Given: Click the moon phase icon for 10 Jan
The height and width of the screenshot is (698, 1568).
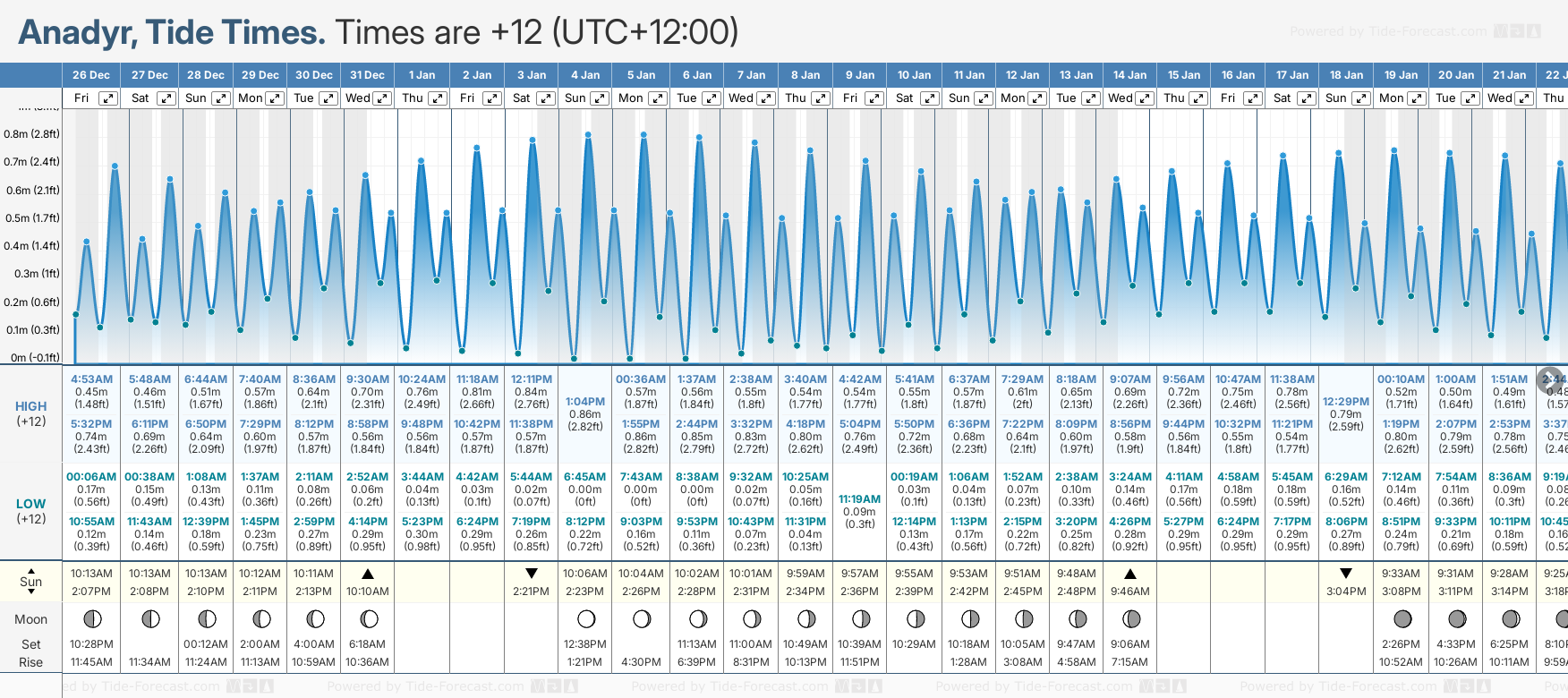Looking at the screenshot, I should click(x=915, y=618).
